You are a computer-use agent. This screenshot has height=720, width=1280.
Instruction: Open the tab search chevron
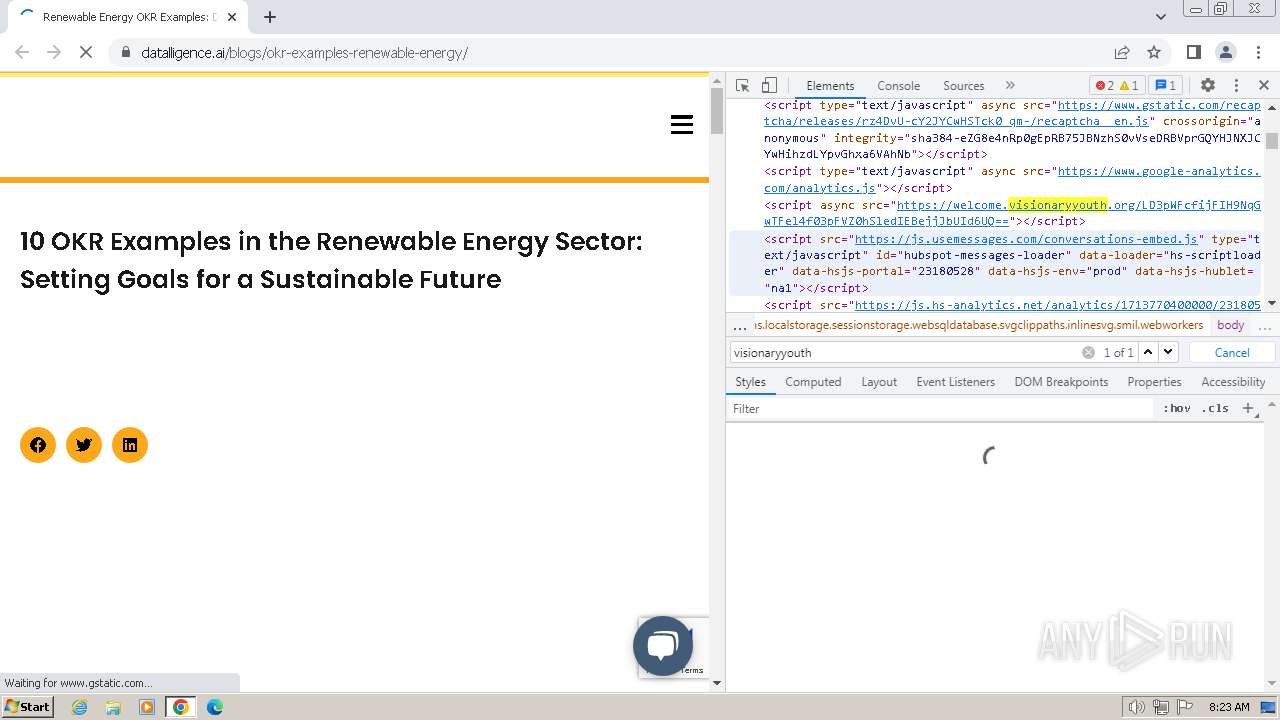[1161, 17]
